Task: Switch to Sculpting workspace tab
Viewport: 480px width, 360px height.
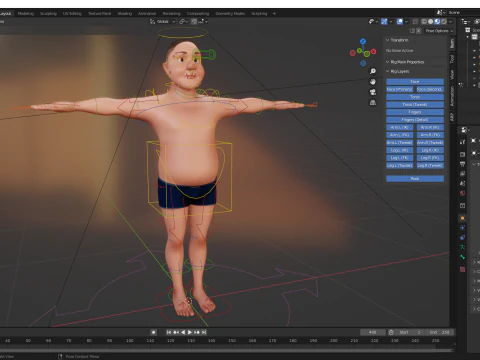Action: click(x=48, y=14)
